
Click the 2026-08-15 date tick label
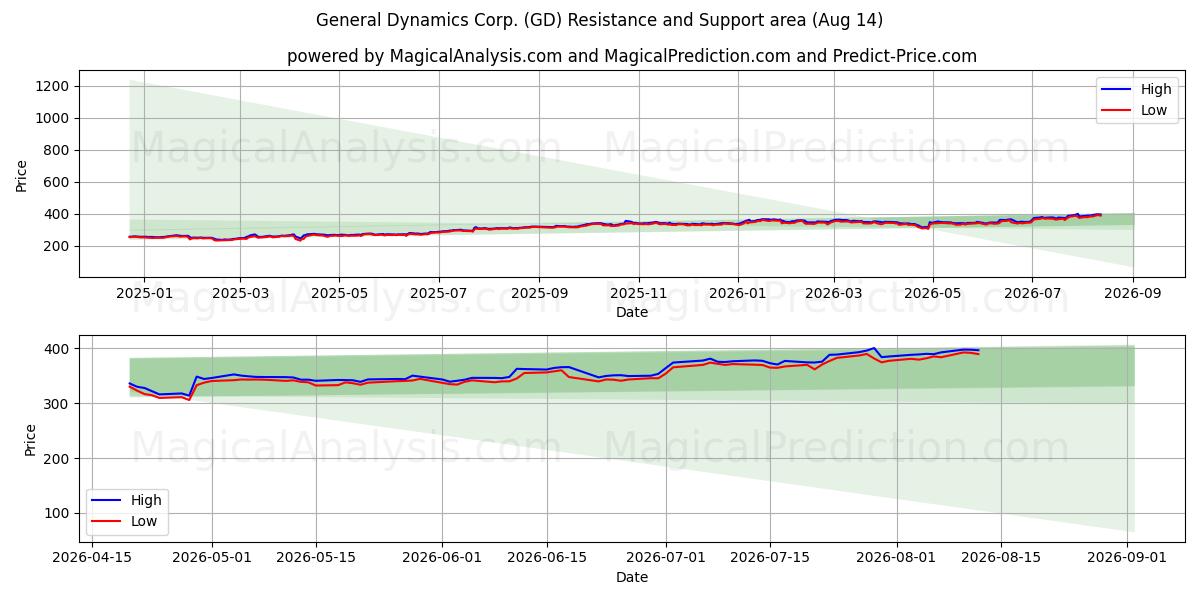1001,559
